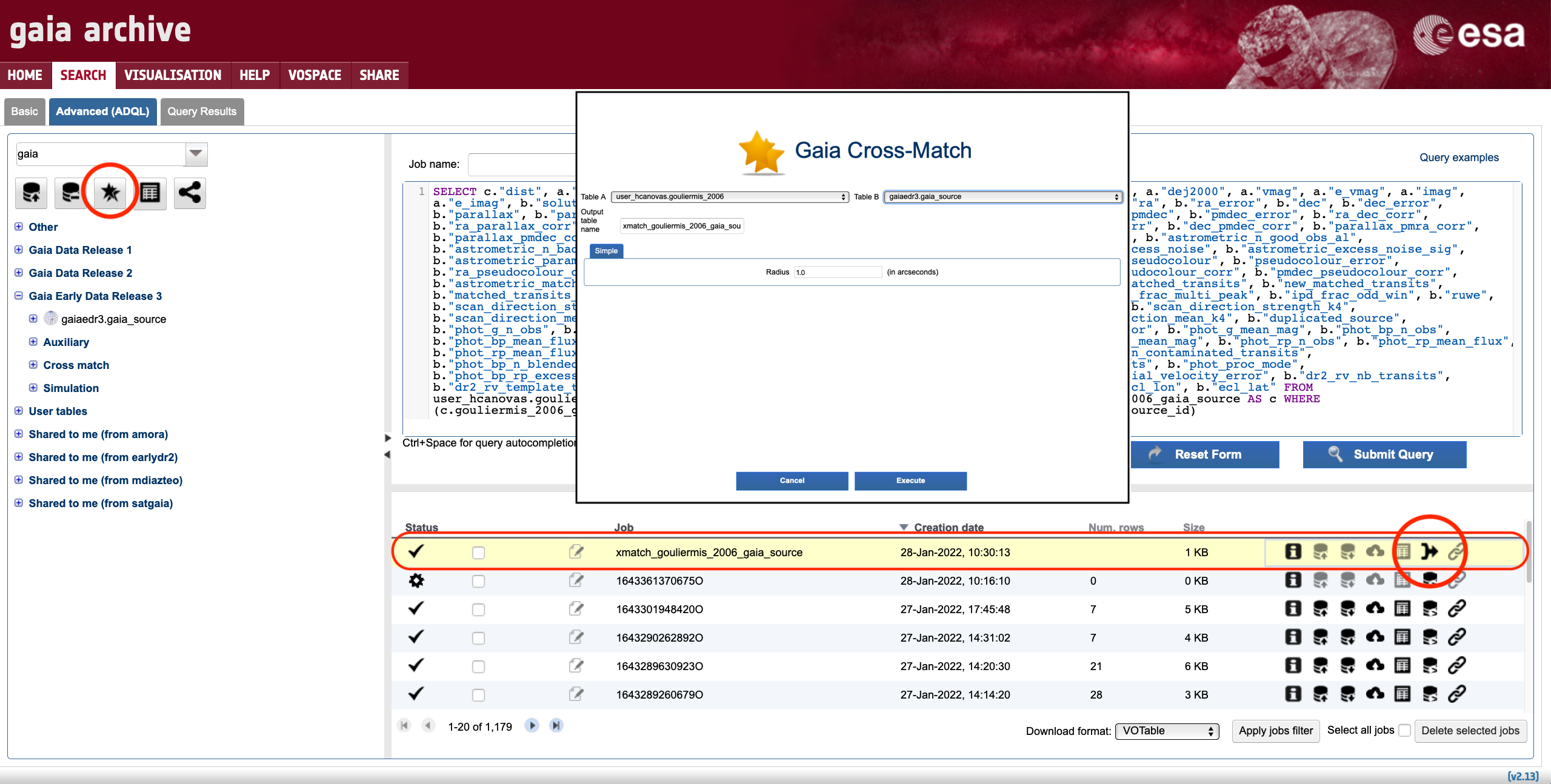The height and width of the screenshot is (784, 1551).
Task: Click the Radius input field
Action: [838, 272]
